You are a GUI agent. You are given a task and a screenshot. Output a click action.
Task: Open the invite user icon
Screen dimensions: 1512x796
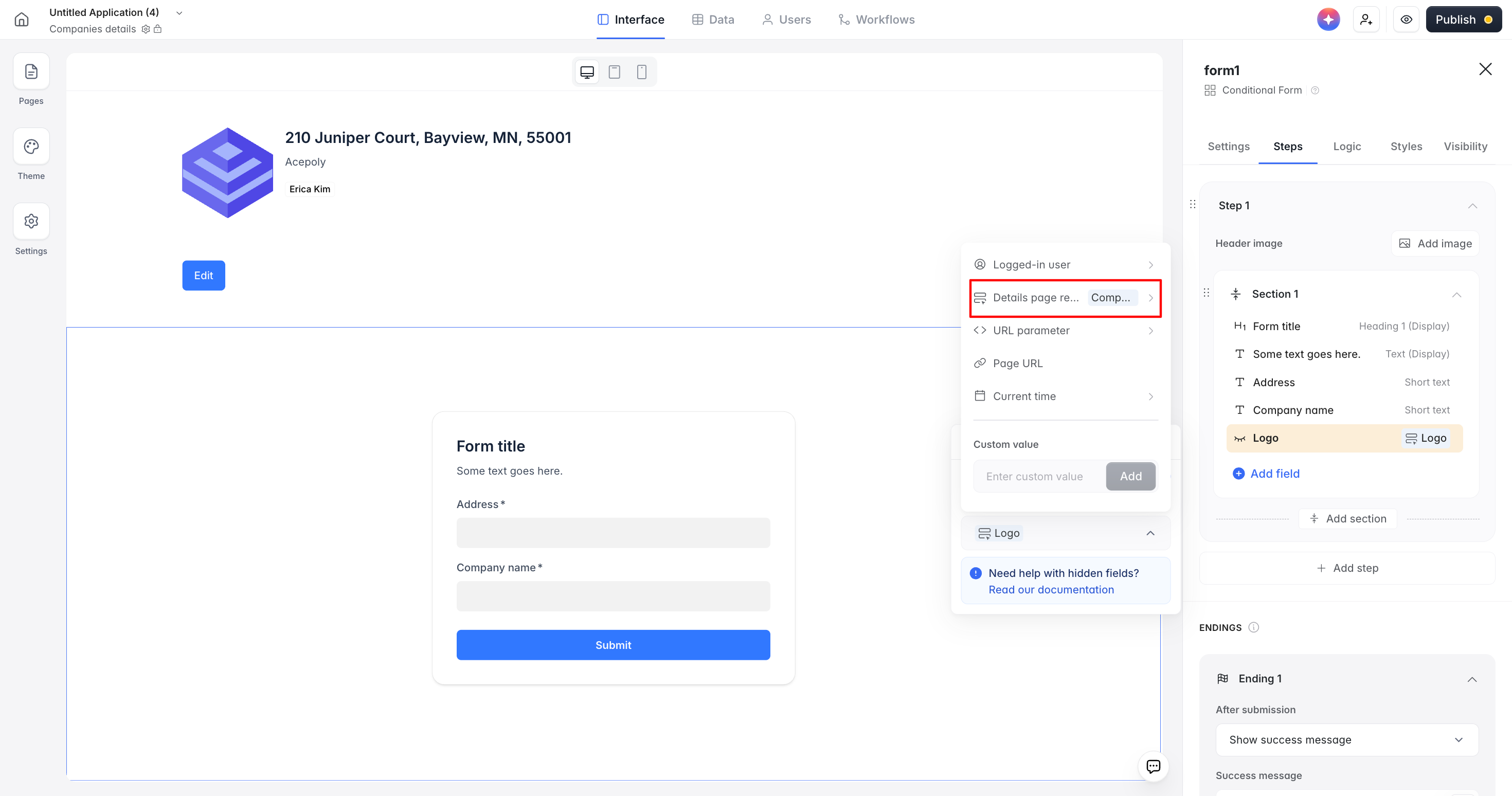coord(1366,20)
